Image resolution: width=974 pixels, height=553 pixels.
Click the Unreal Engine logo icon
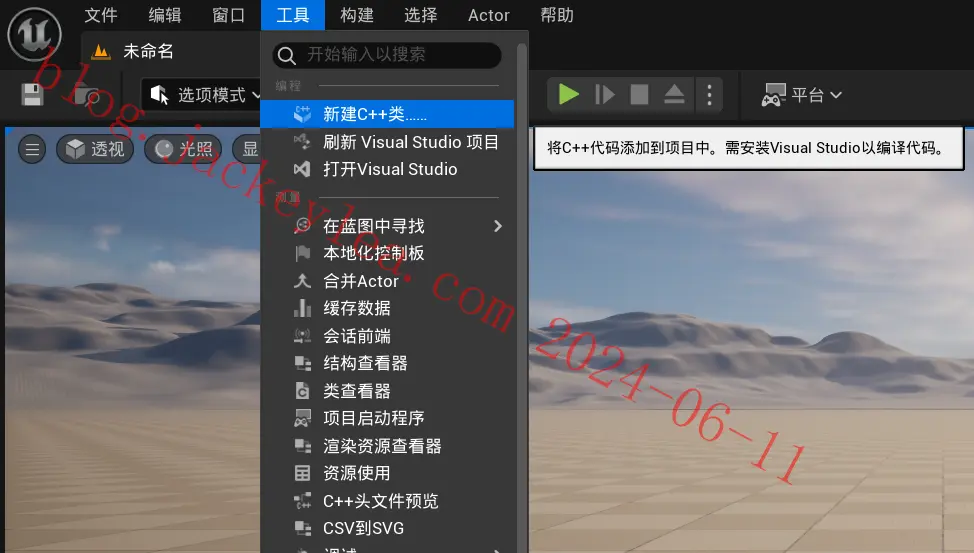[34, 34]
